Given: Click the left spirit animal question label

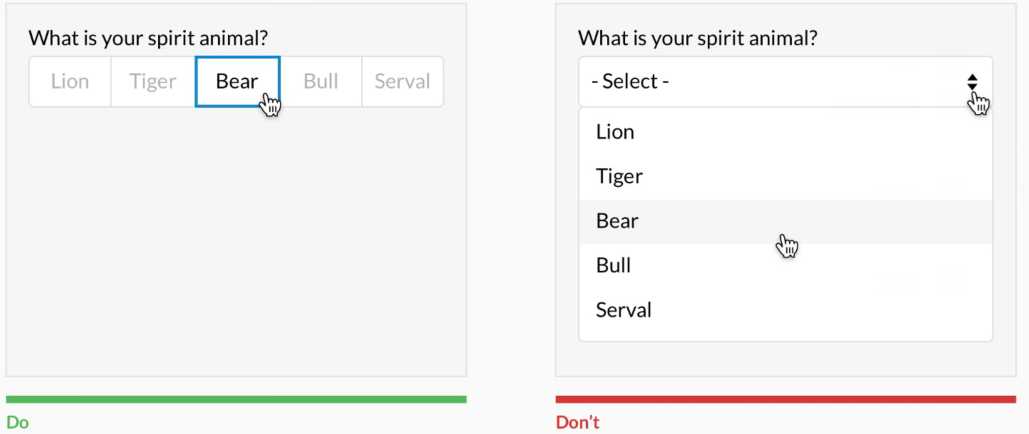Looking at the screenshot, I should tap(148, 38).
